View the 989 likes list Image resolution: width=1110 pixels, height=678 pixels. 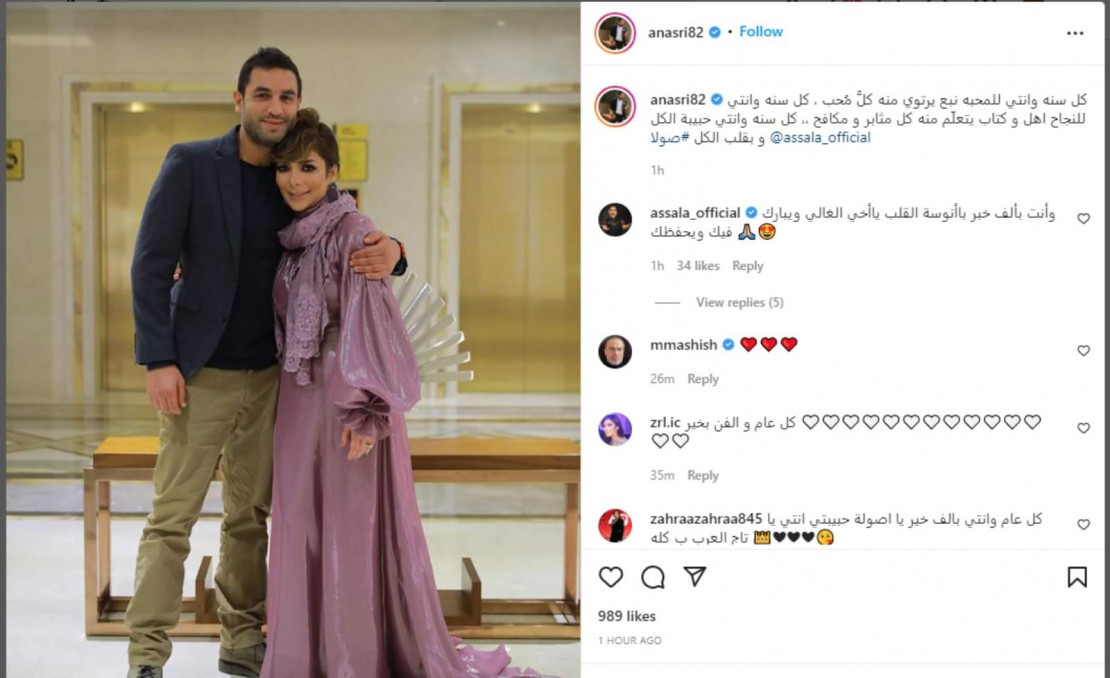626,616
